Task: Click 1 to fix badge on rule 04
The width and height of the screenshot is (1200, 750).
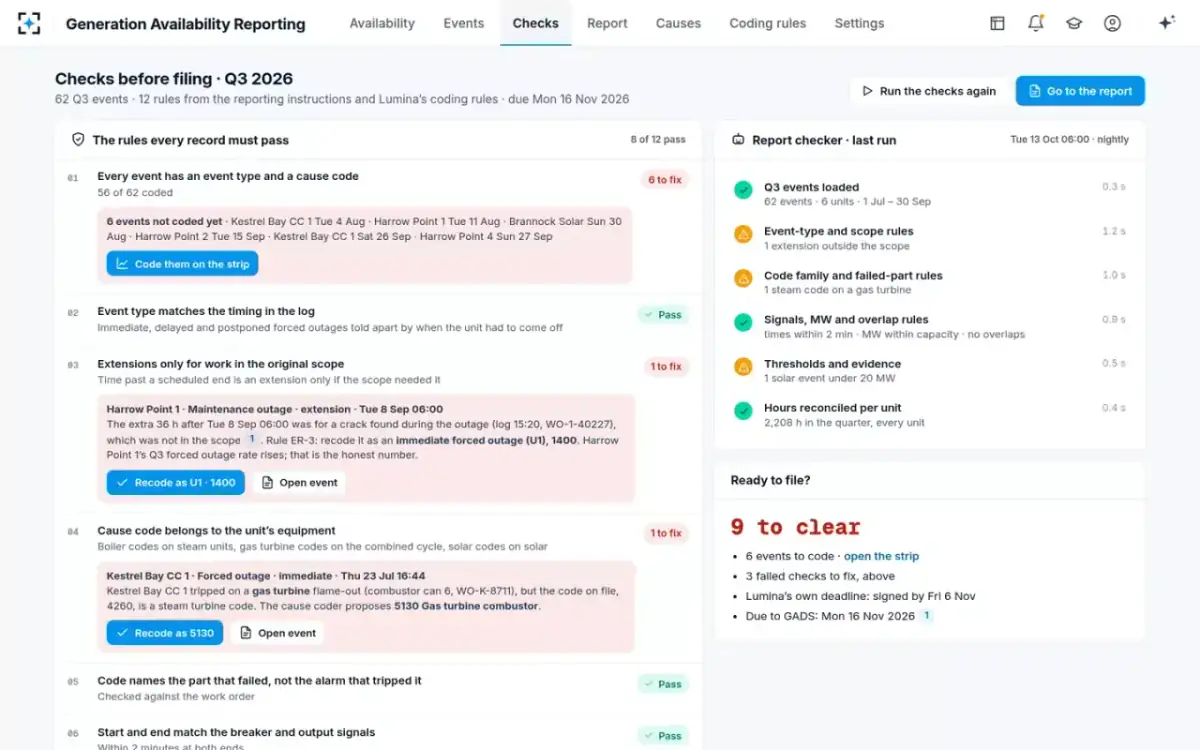Action: pyautogui.click(x=664, y=533)
